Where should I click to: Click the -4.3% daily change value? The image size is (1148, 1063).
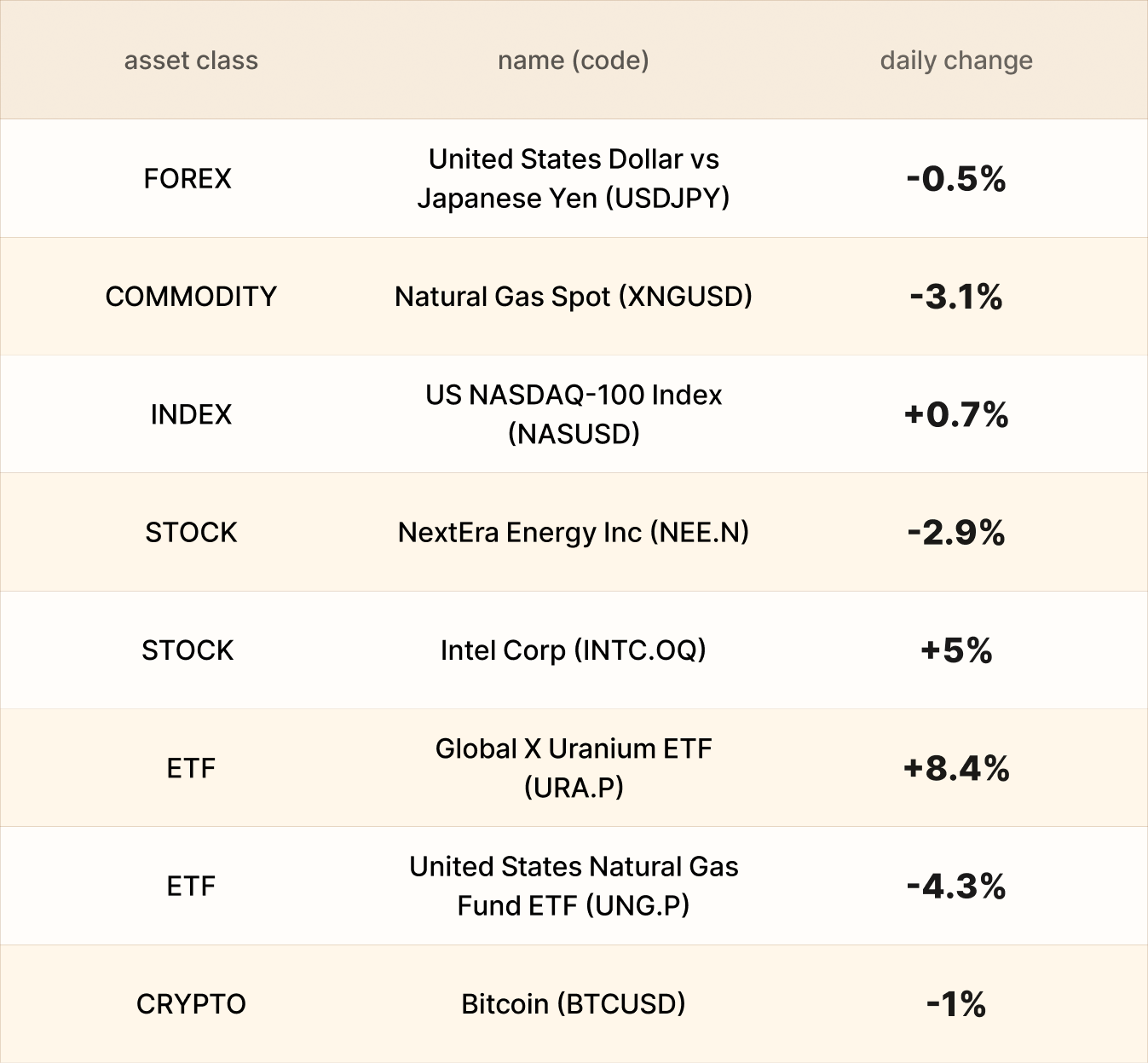(x=956, y=887)
